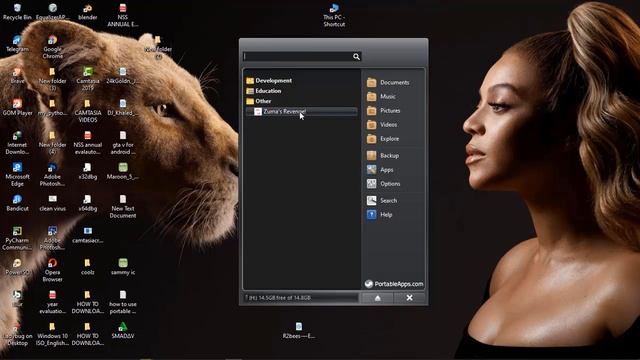Select the New Text Document icon
The width and height of the screenshot is (640, 360).
pyautogui.click(x=123, y=206)
